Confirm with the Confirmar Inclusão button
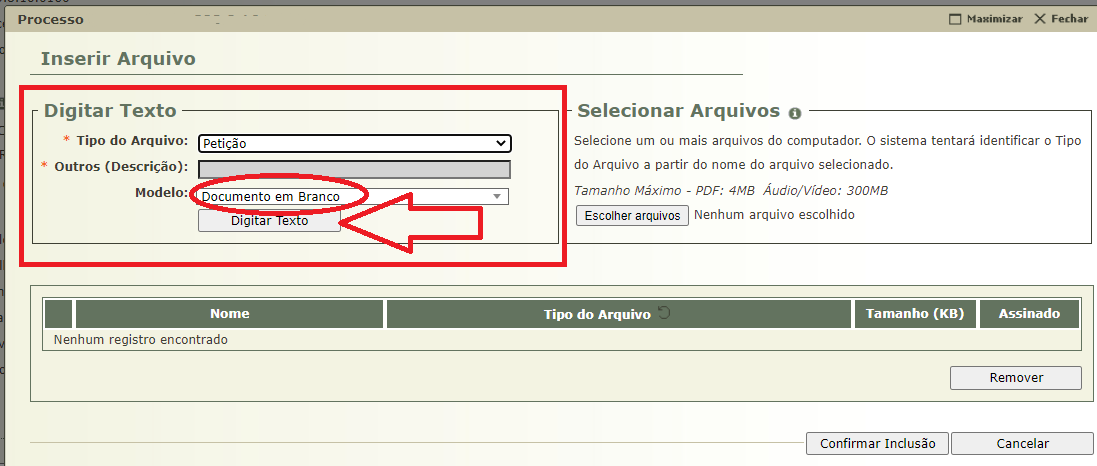The height and width of the screenshot is (466, 1097). coord(877,443)
